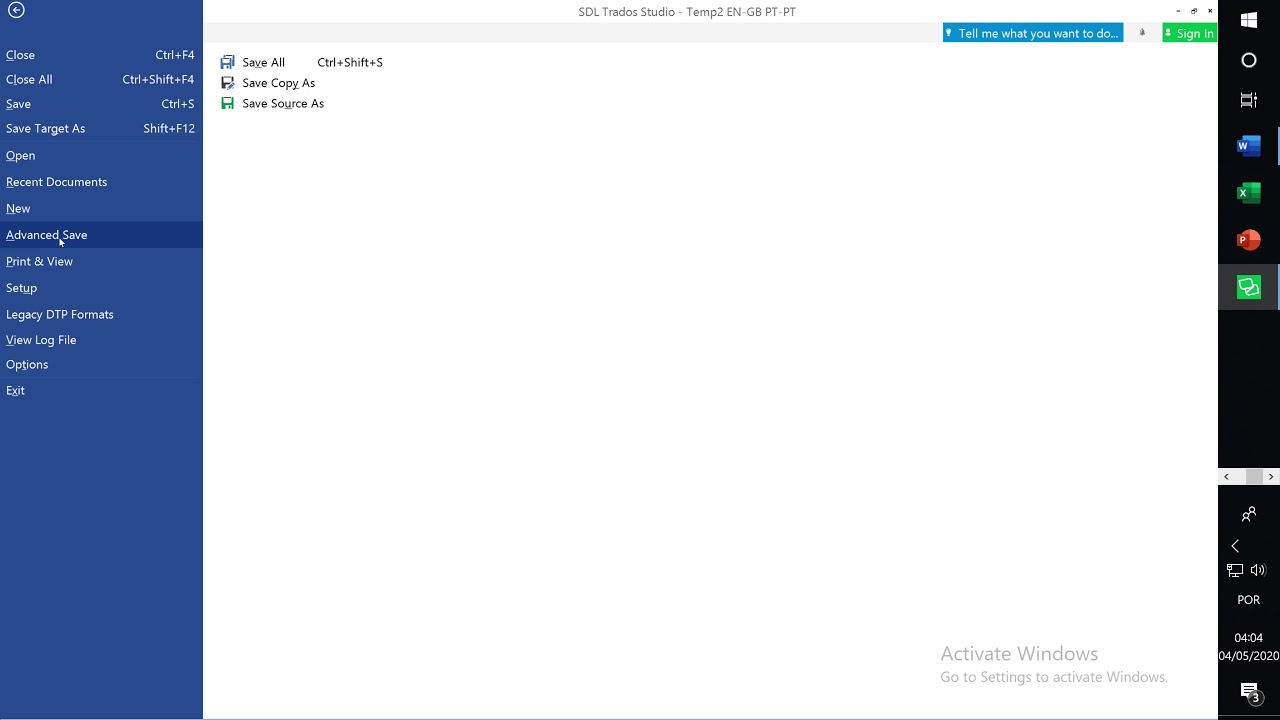Open Print & View section
The height and width of the screenshot is (720, 1280).
click(100, 261)
